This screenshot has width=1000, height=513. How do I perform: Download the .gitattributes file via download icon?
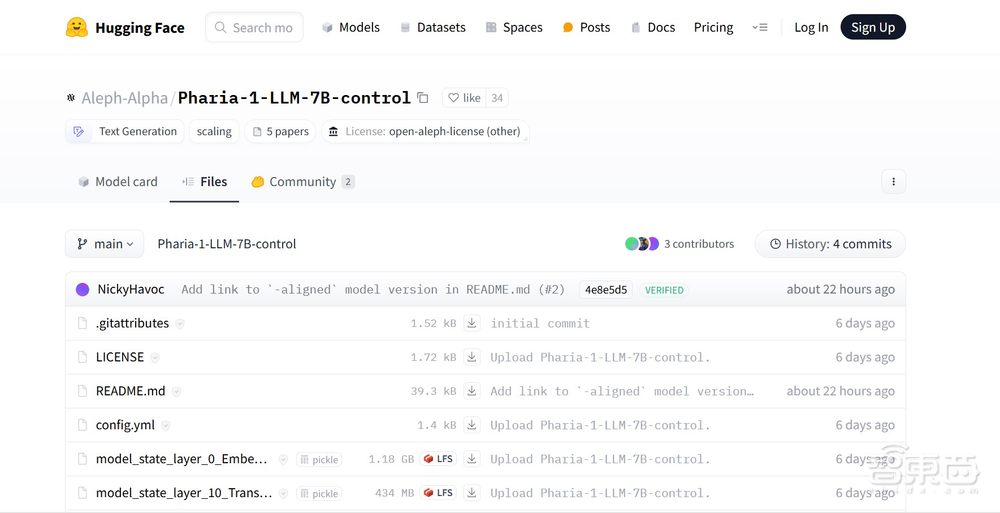point(472,323)
